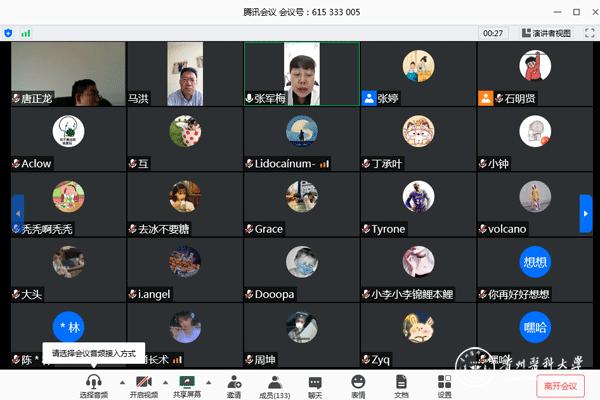Click the green network signal indicator

pyautogui.click(x=26, y=33)
